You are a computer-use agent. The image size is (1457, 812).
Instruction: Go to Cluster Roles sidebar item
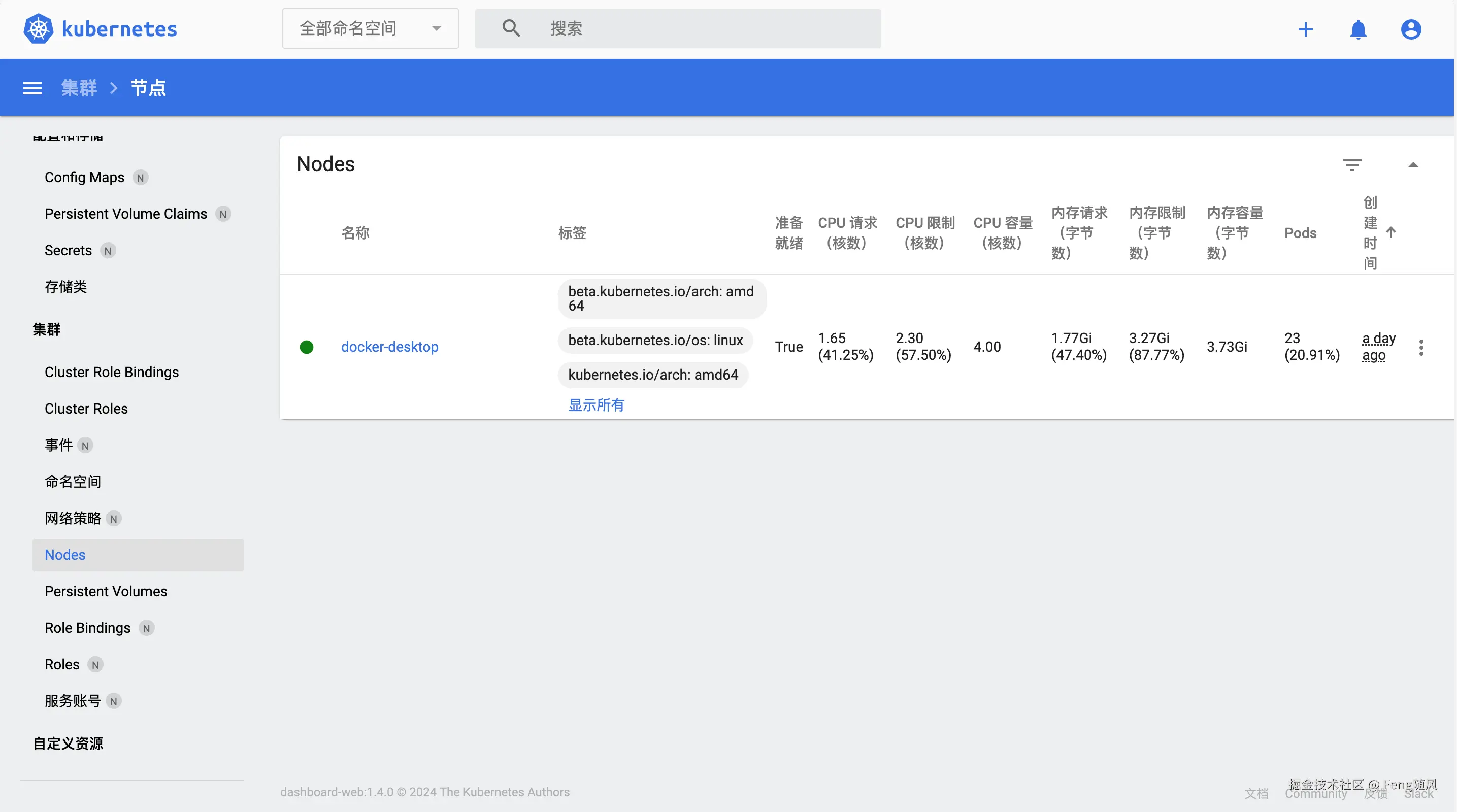[86, 408]
